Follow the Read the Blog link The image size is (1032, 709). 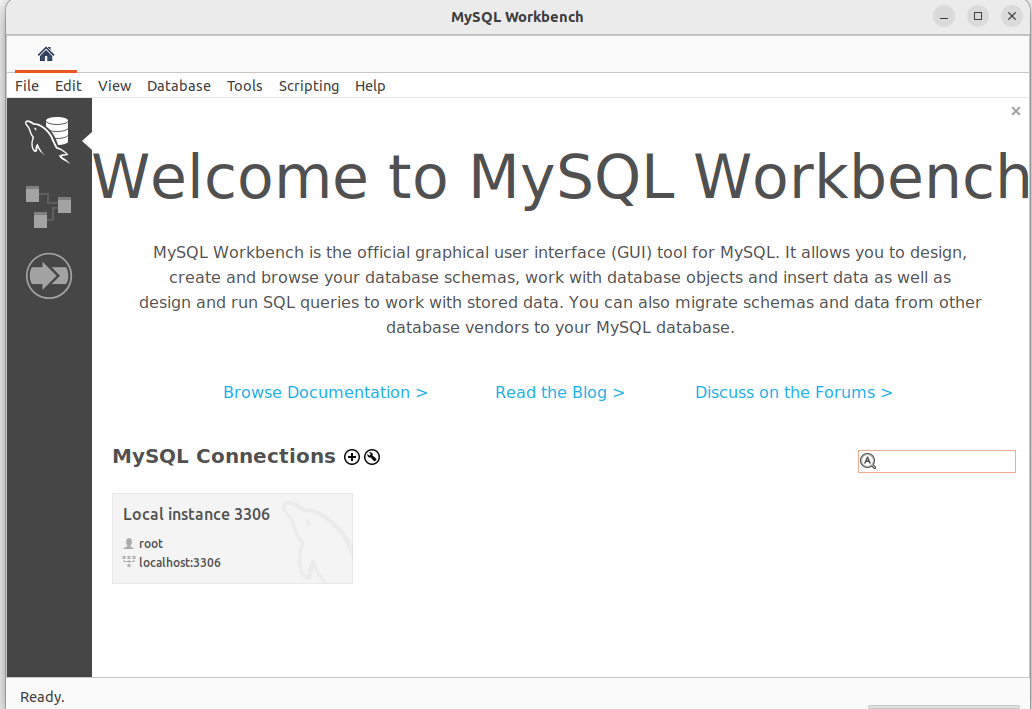(560, 392)
